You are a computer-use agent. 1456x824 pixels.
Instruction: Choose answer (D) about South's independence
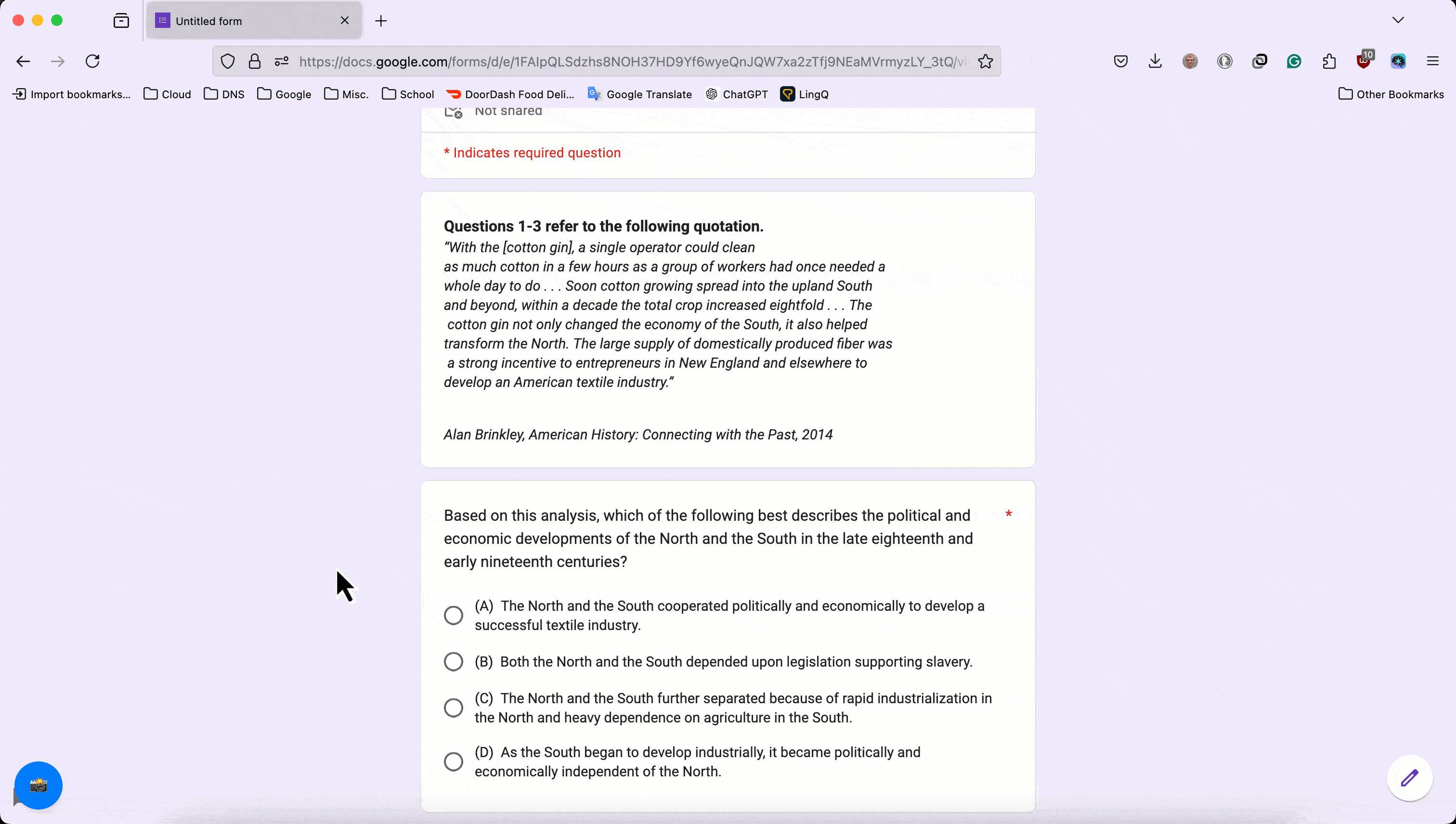point(453,762)
